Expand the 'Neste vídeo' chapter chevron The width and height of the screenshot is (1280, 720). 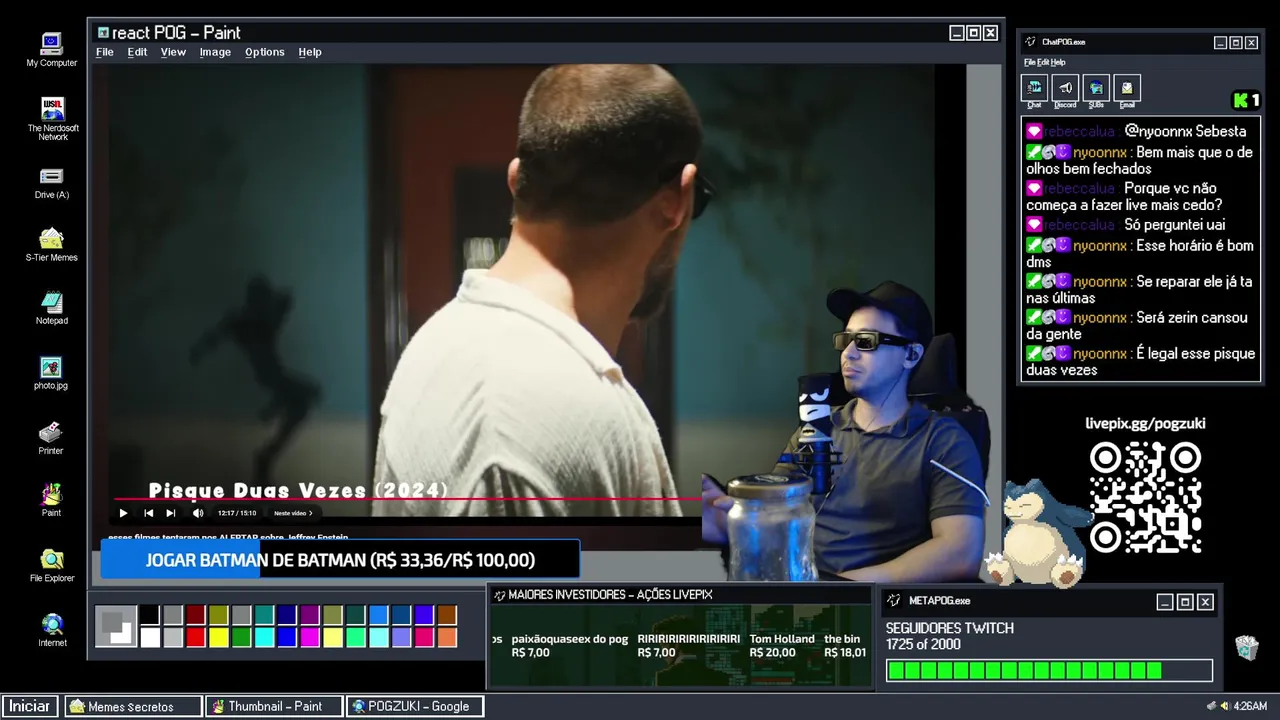pyautogui.click(x=311, y=513)
